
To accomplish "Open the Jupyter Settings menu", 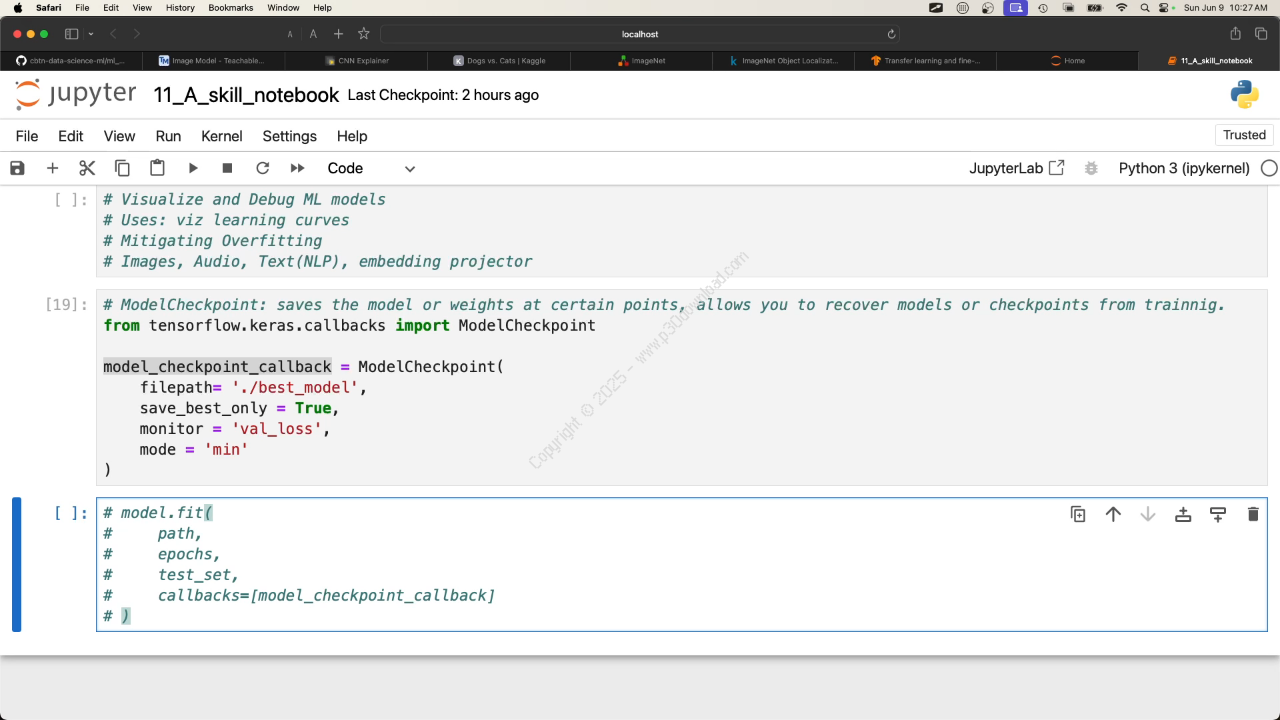I will pyautogui.click(x=289, y=136).
